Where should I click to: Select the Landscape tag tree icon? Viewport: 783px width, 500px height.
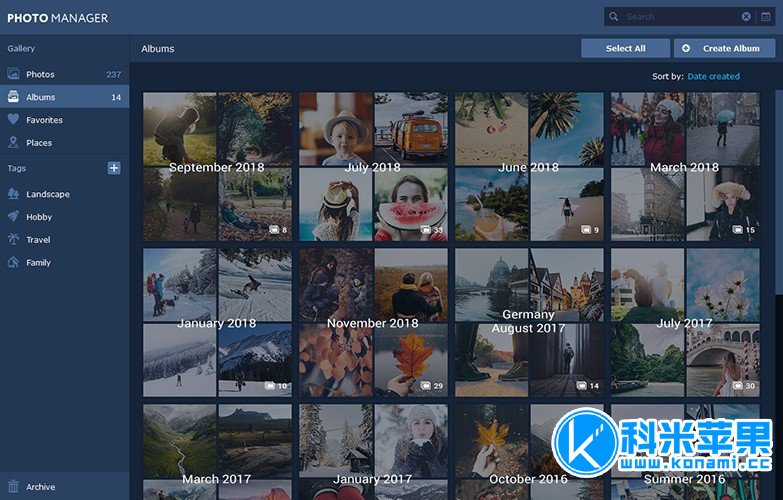tap(13, 194)
